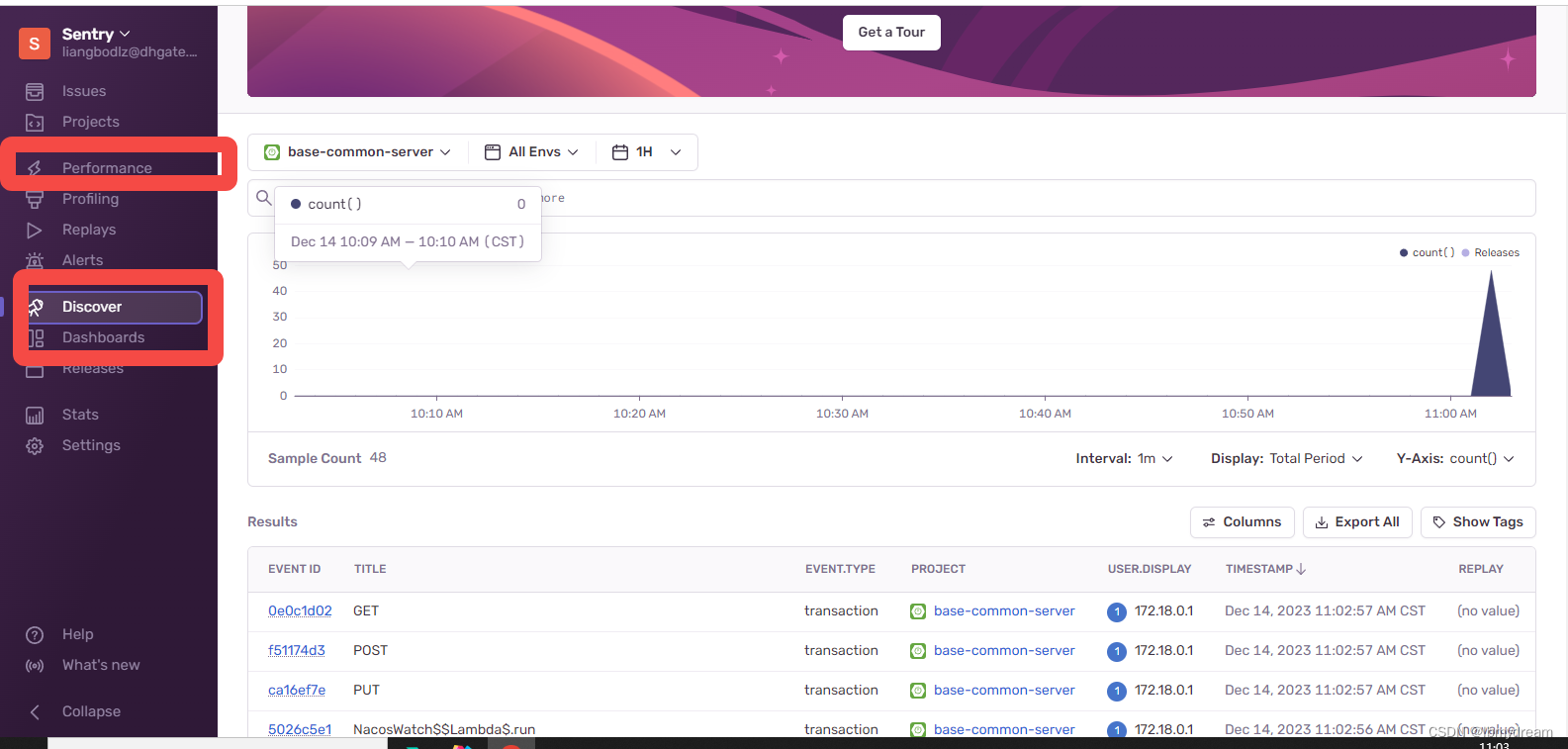Toggle the count() series in chart legend
Viewport: 1568px width, 749px height.
(x=1428, y=253)
